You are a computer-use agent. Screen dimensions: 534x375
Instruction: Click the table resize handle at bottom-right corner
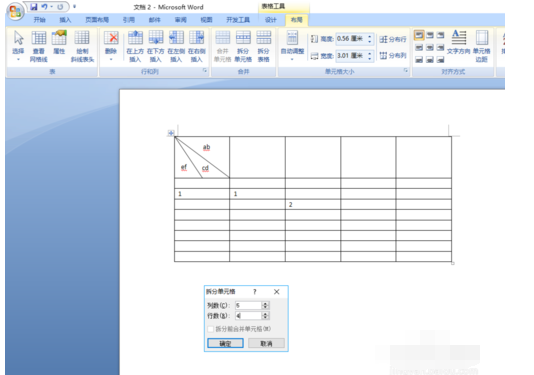tap(453, 263)
